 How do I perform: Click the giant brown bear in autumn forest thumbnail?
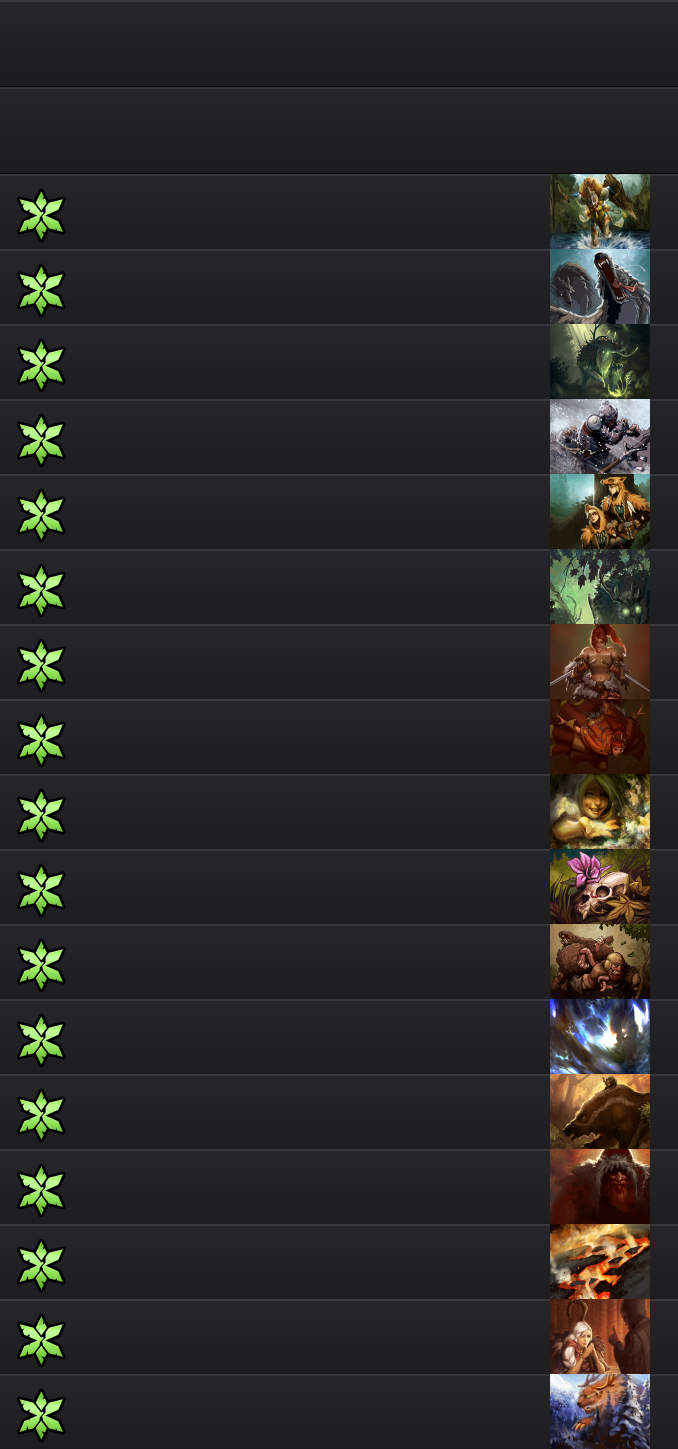[x=600, y=1112]
